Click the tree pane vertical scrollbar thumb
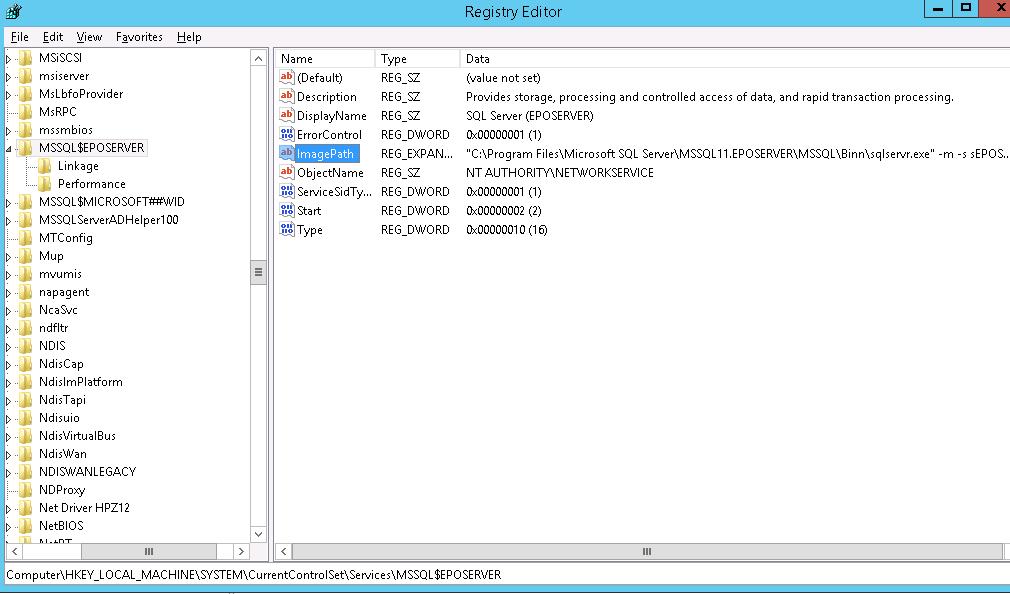Viewport: 1010px width, 594px height. (x=258, y=272)
